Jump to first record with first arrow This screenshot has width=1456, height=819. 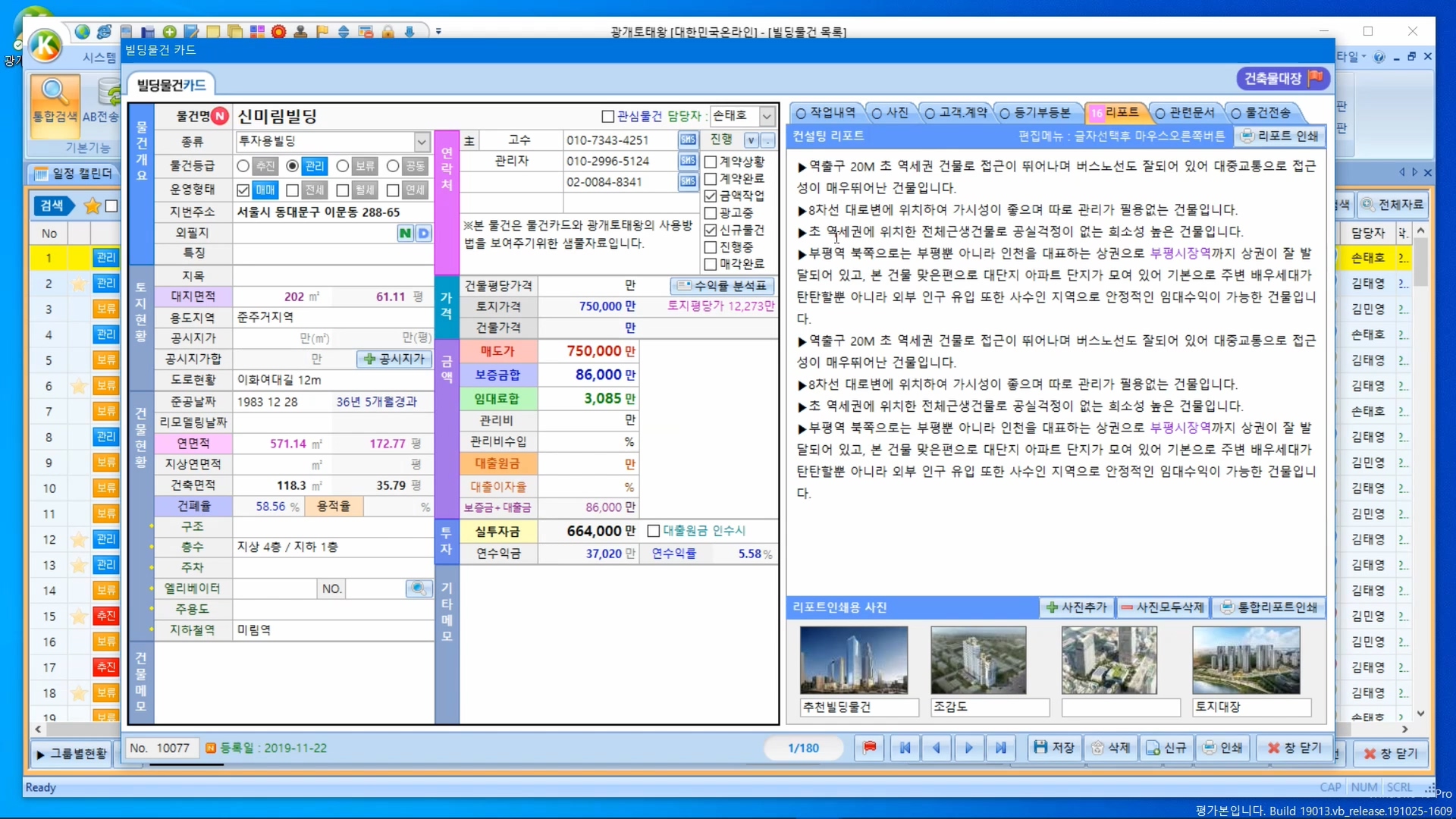click(x=905, y=748)
